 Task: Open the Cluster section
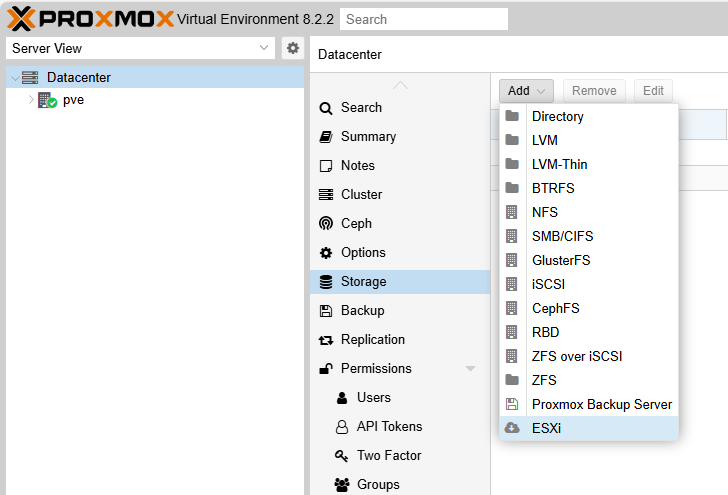point(400,194)
